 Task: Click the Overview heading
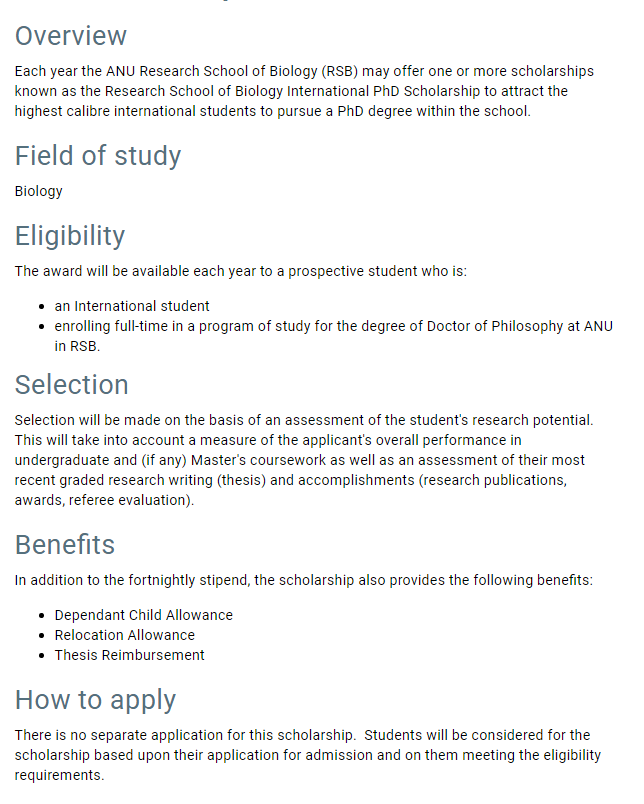point(71,36)
